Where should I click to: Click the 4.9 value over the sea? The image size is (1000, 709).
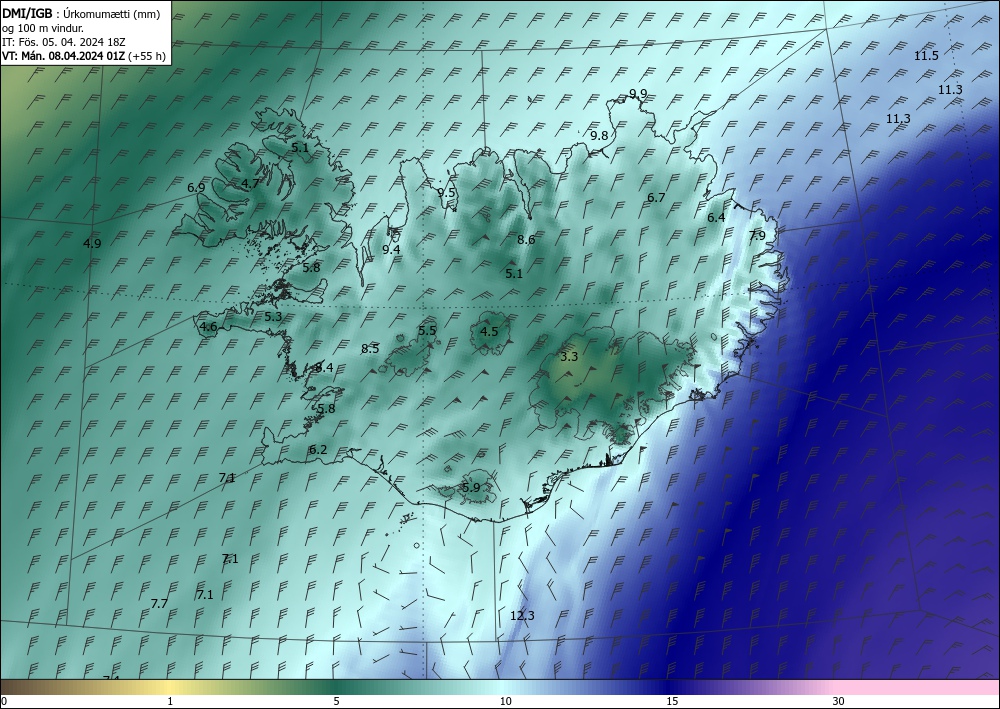pyautogui.click(x=92, y=243)
